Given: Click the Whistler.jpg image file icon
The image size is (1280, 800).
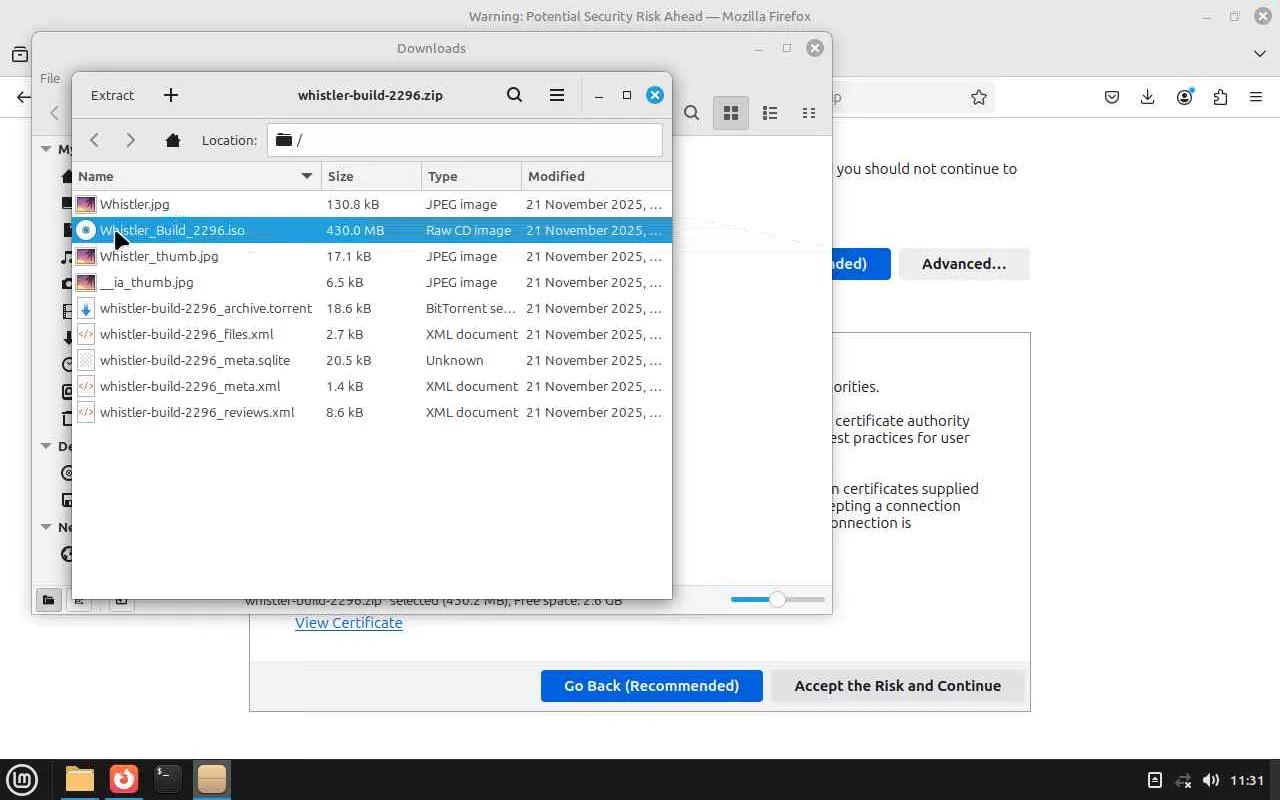Looking at the screenshot, I should pos(86,204).
